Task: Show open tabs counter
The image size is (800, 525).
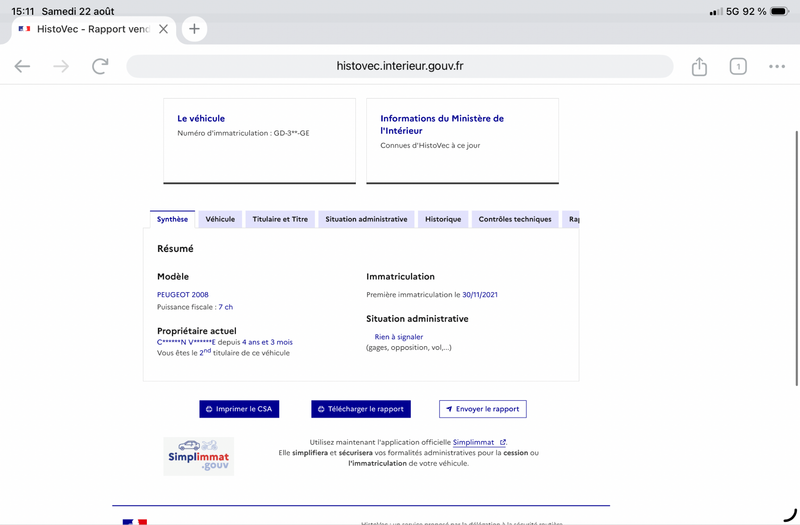Action: click(738, 66)
